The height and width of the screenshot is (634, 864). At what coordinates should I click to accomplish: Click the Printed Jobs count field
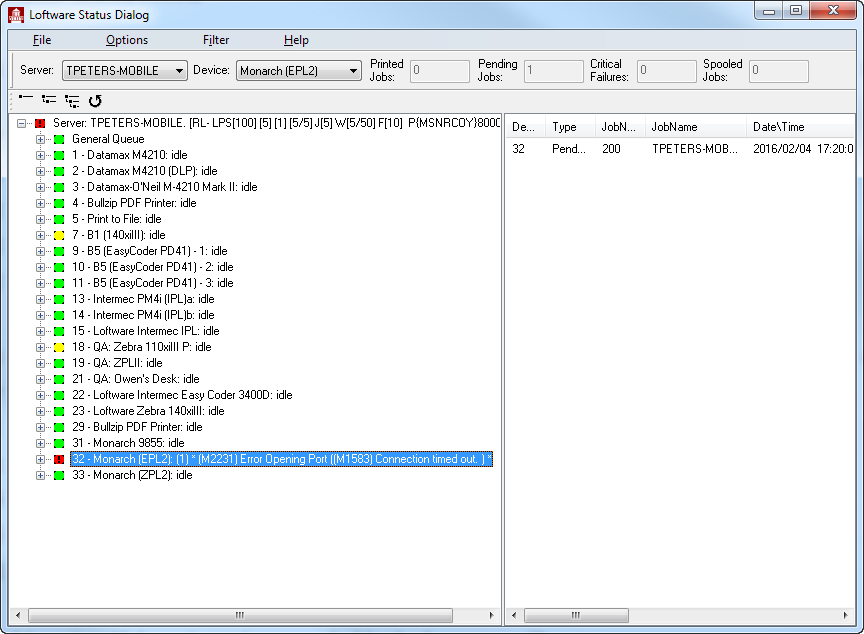(440, 71)
